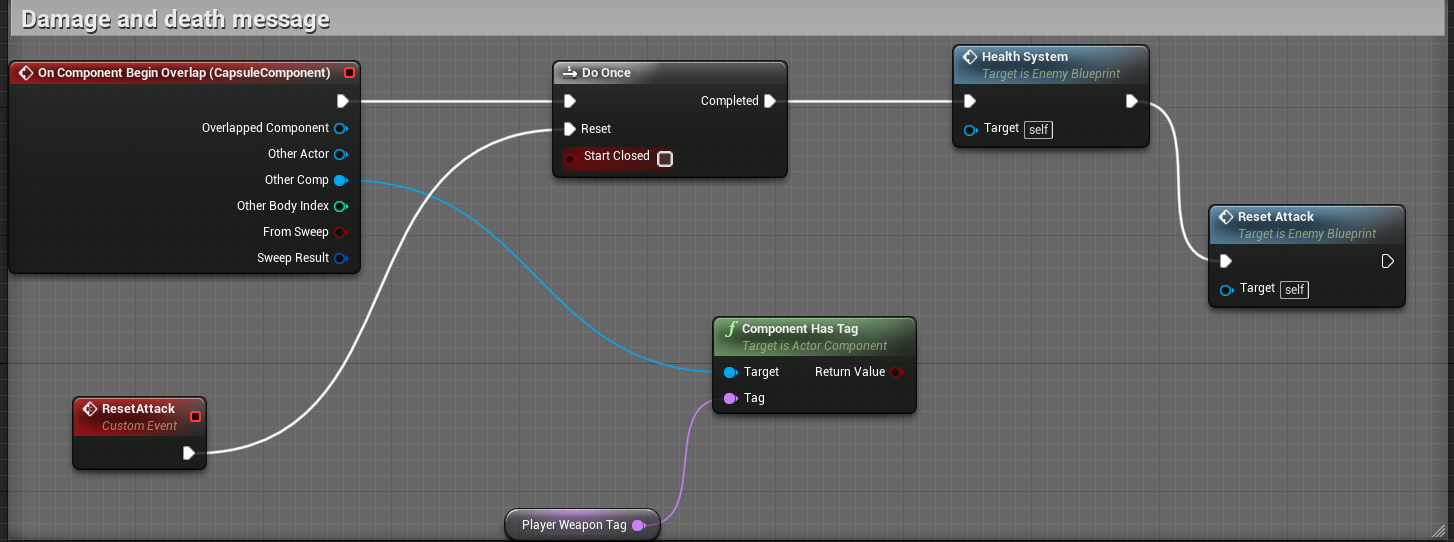1454x542 pixels.
Task: Click the Return Value boolean pin
Action: point(896,372)
